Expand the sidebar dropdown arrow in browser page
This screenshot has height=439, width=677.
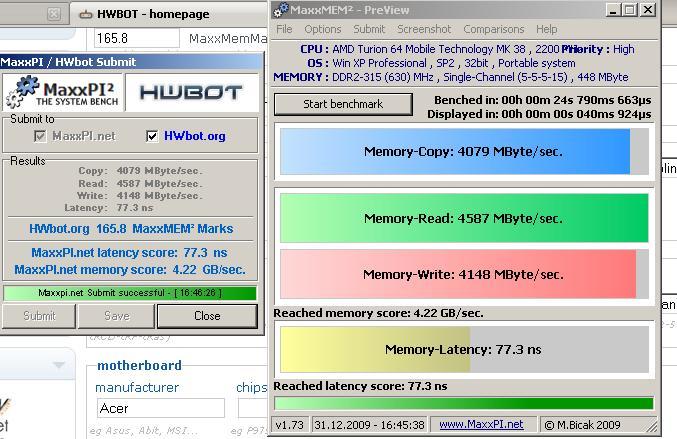point(59,366)
